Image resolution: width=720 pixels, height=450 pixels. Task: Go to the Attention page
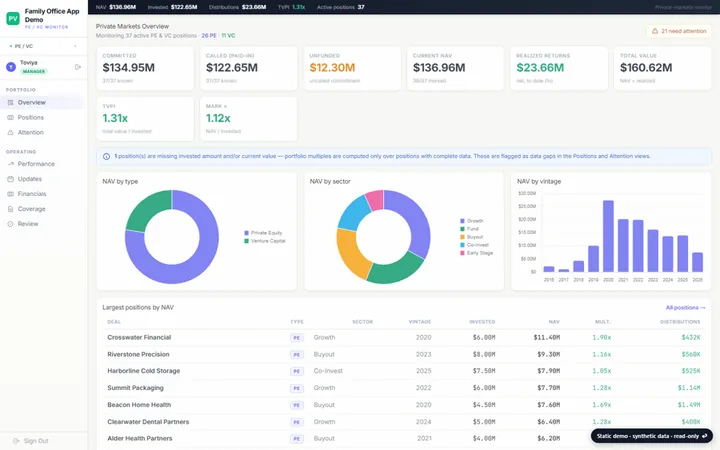44,132
